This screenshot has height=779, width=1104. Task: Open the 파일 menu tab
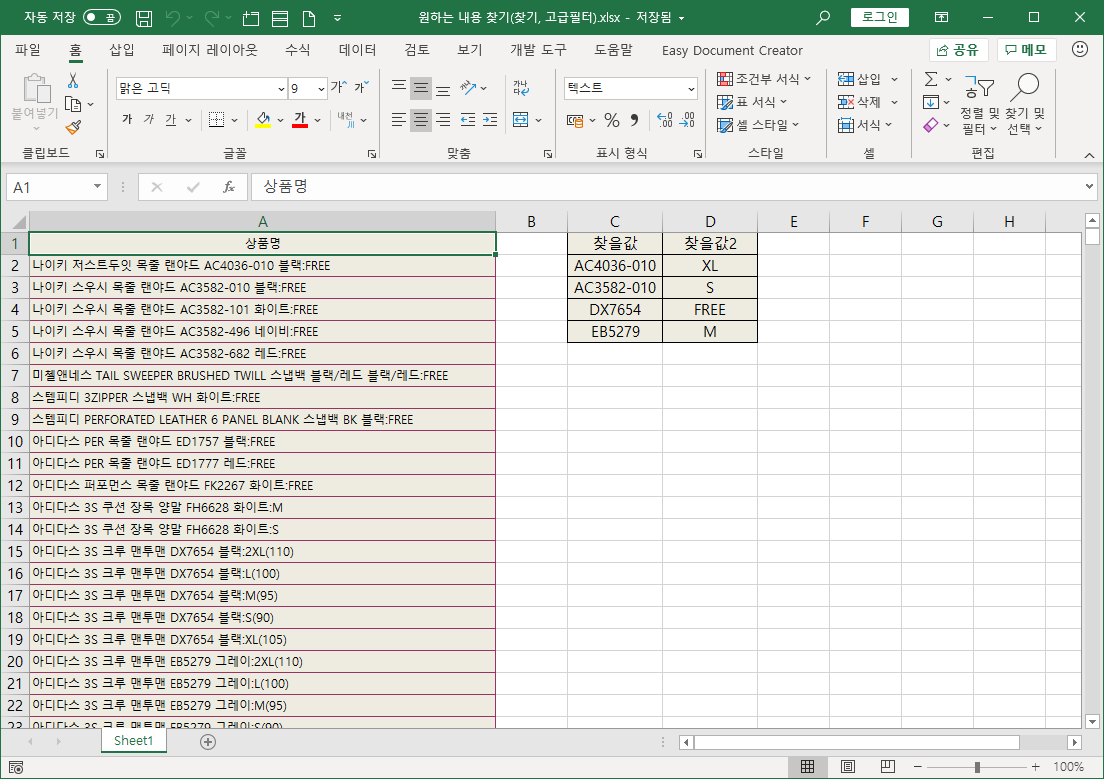click(27, 50)
